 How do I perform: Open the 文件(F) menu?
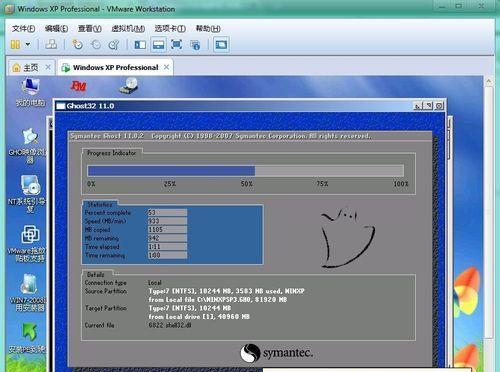23,29
